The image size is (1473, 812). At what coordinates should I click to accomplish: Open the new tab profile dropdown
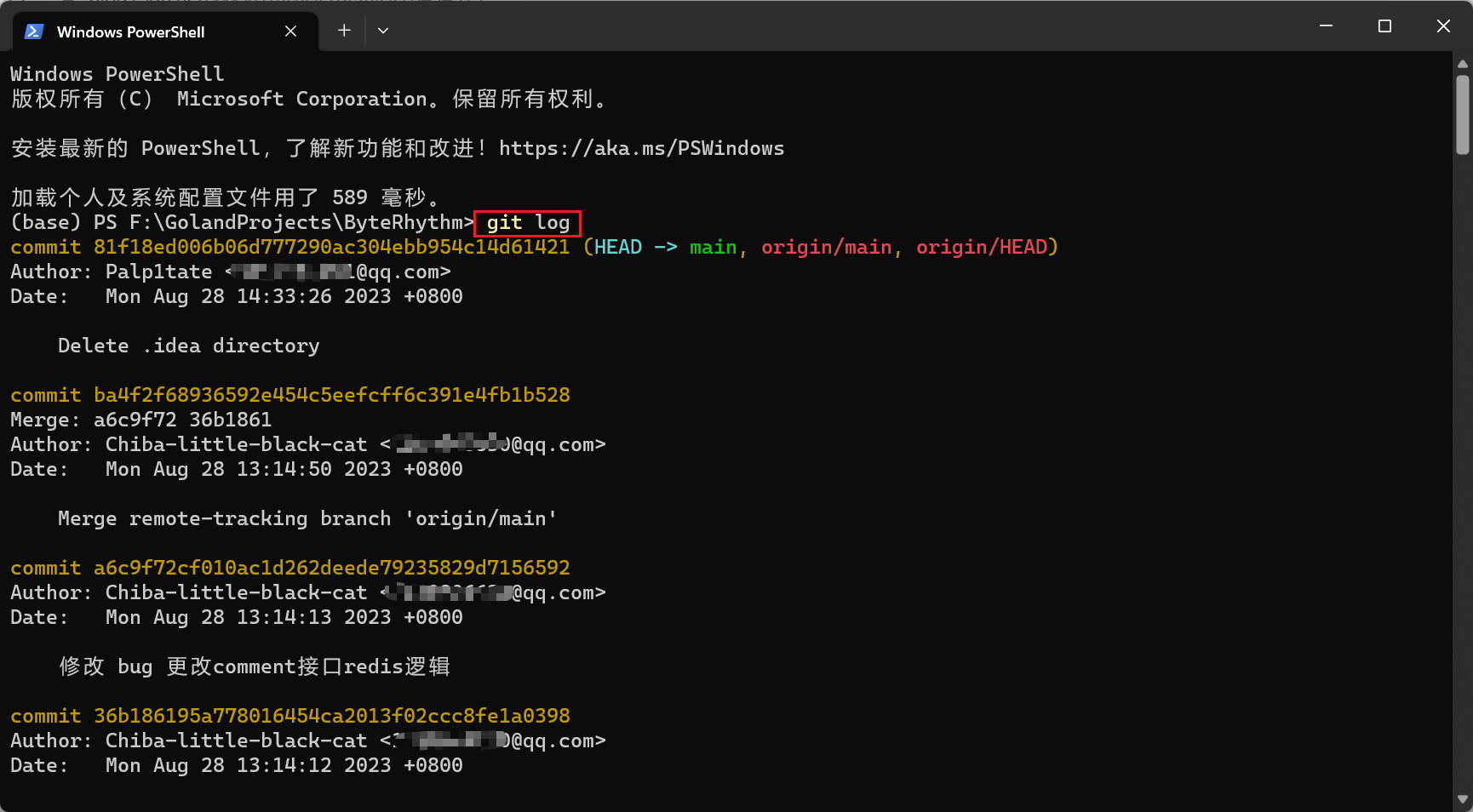(x=383, y=31)
